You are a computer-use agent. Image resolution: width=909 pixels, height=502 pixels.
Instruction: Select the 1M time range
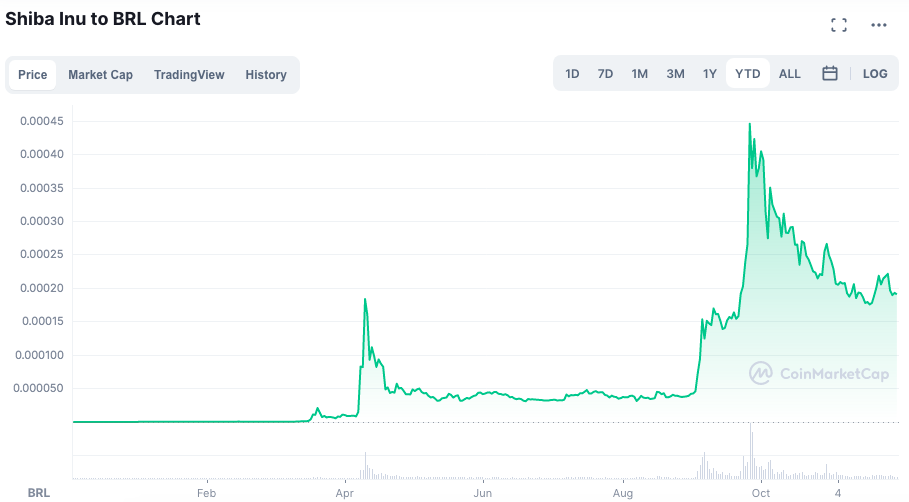point(639,74)
